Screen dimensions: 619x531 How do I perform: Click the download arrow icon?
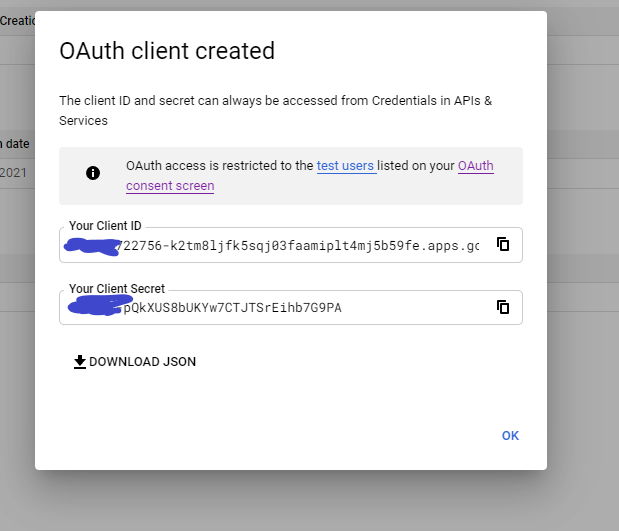[x=80, y=362]
